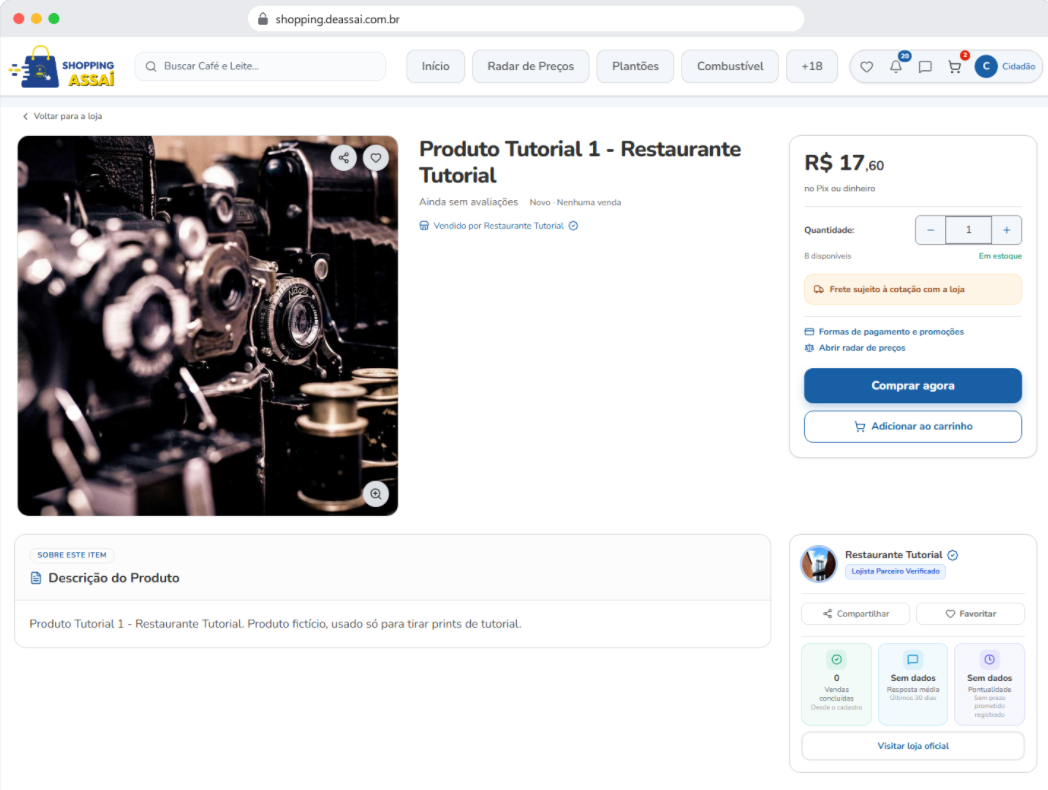Viewport: 1048px width, 790px height.
Task: Click the Resposta média stat card
Action: tap(913, 684)
